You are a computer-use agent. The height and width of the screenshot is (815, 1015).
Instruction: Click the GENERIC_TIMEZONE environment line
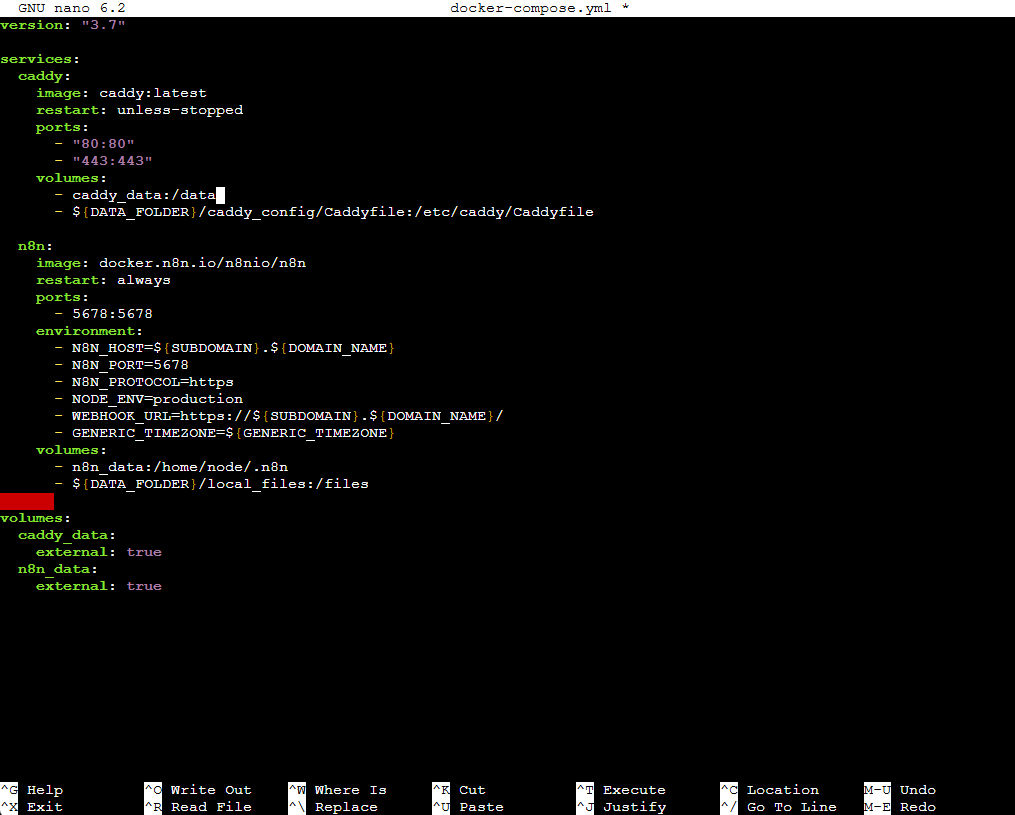click(x=225, y=433)
